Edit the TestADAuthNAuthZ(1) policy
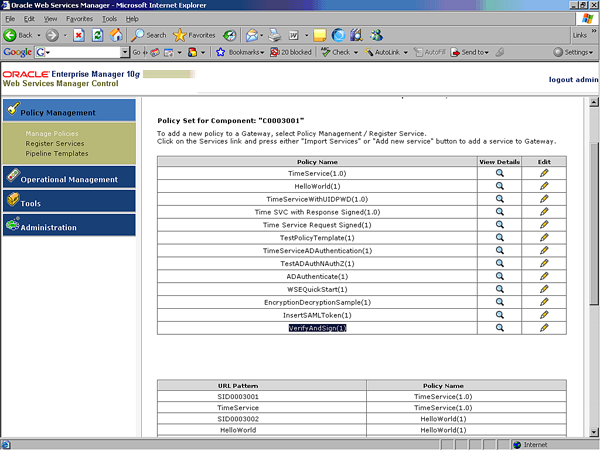 click(544, 264)
